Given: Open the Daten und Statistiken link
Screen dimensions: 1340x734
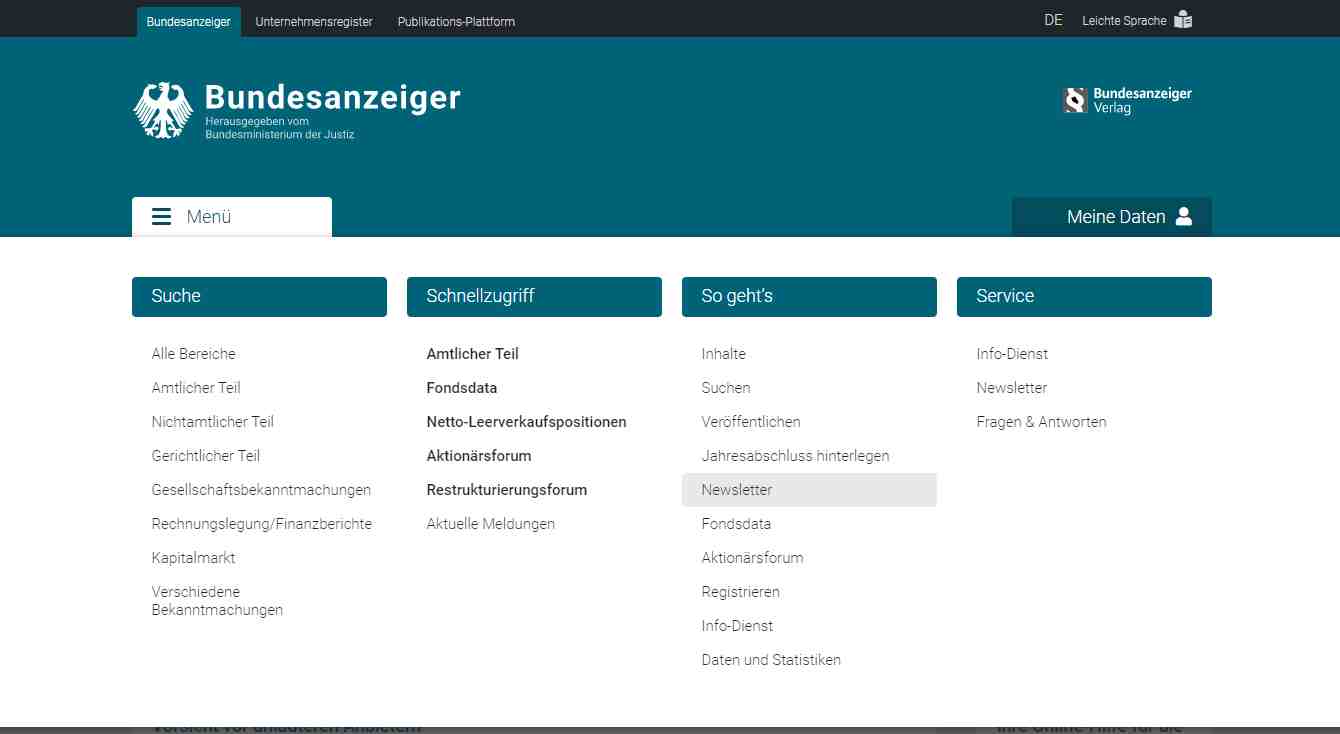Looking at the screenshot, I should [771, 660].
